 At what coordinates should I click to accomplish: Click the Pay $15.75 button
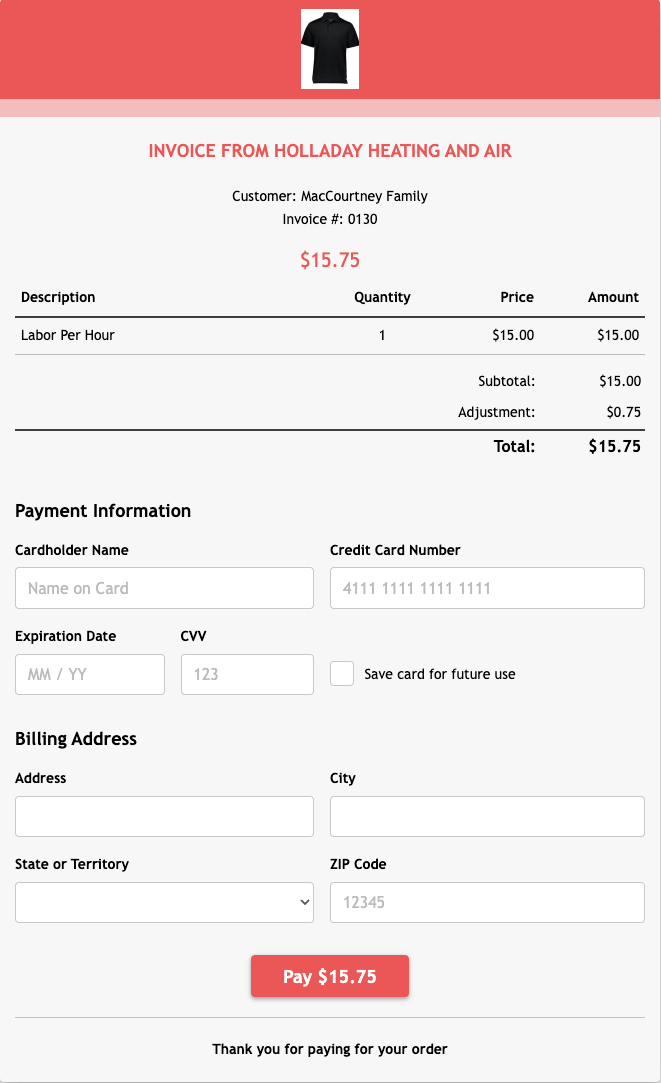[329, 976]
